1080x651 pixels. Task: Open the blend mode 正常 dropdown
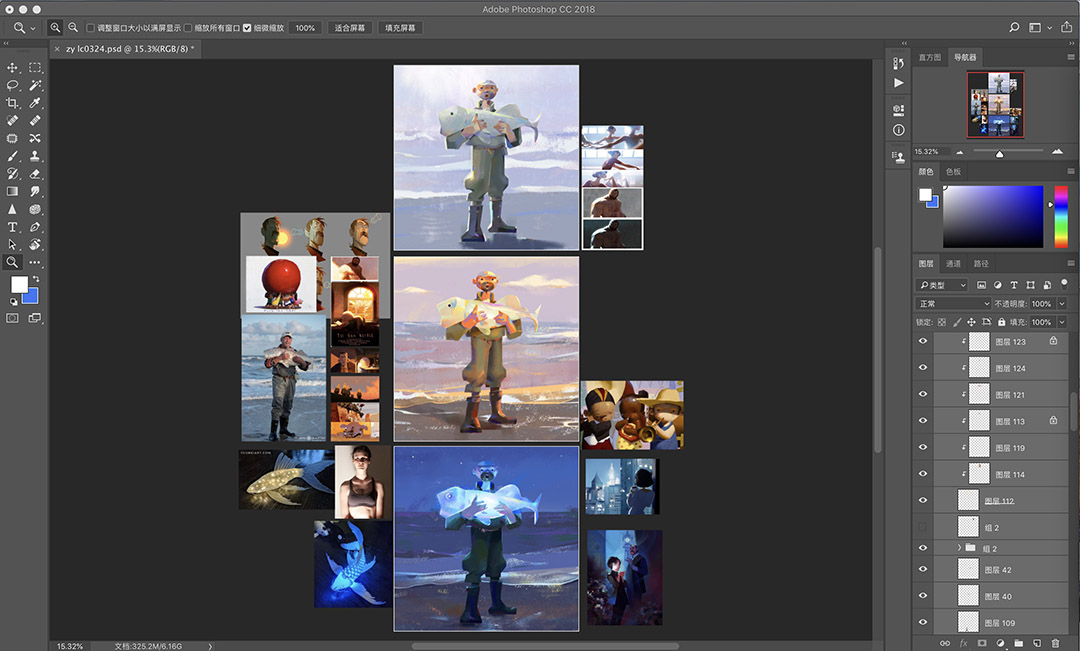[953, 304]
